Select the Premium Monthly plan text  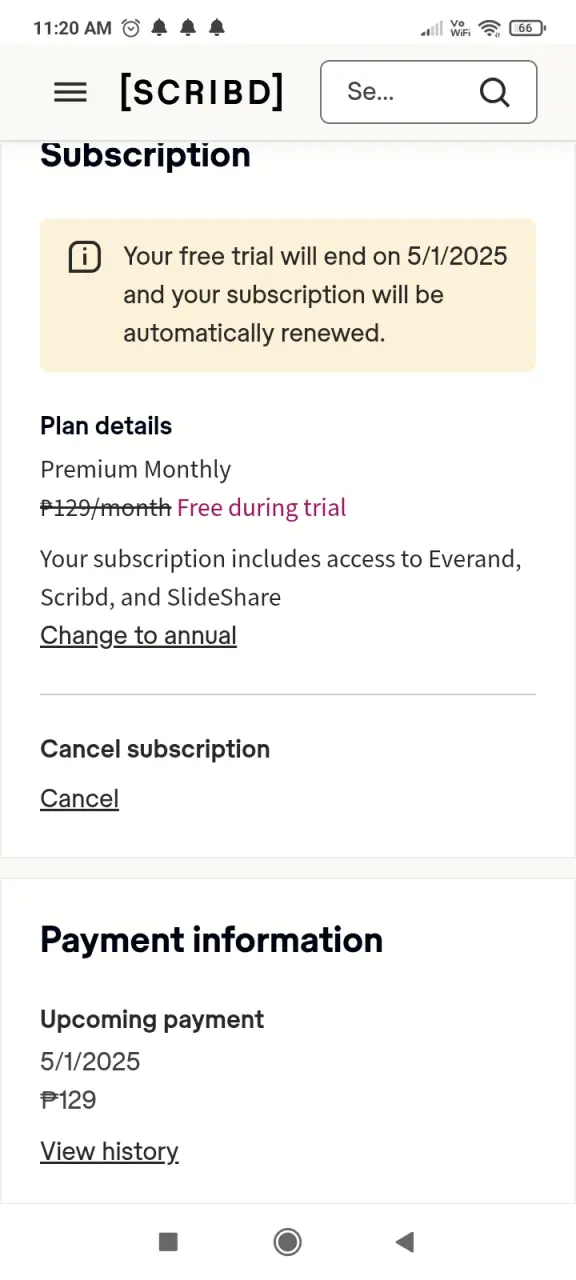pos(135,470)
